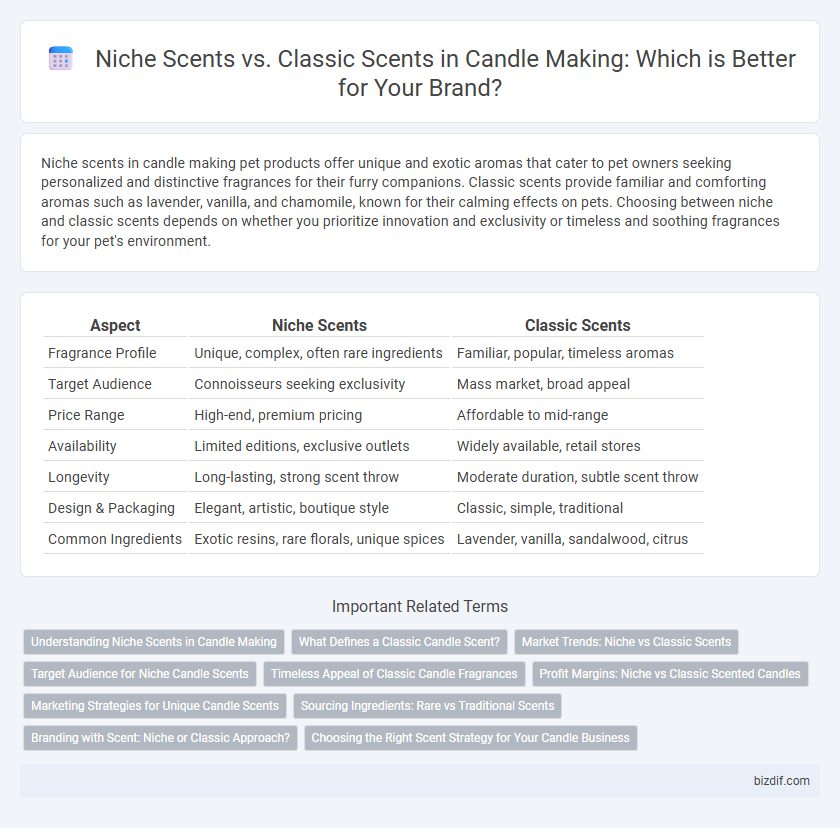Open 'Choosing the Right Scent Strategy' tag
The height and width of the screenshot is (828, 840).
pyautogui.click(x=471, y=738)
